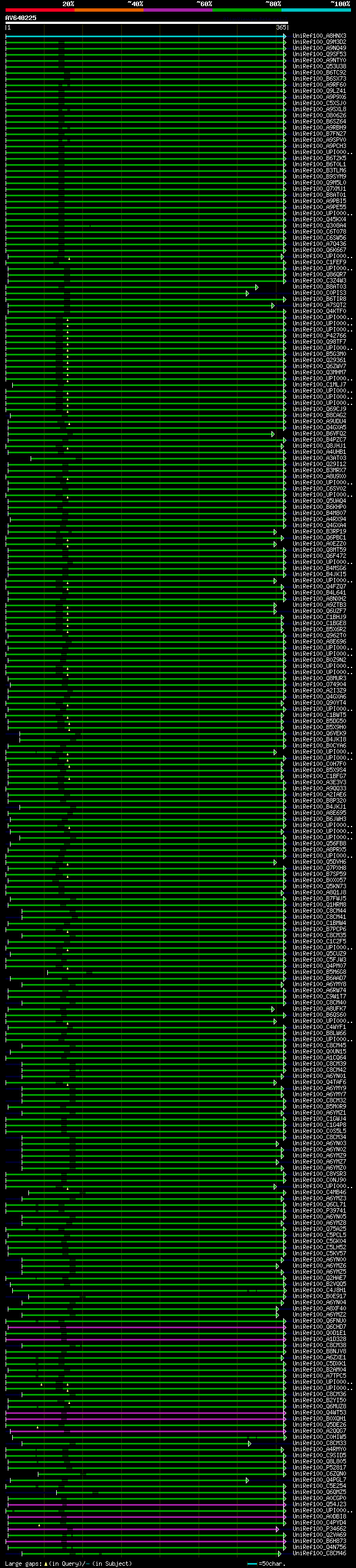The width and height of the screenshot is (356, 1568).
Task: Click the white query sequence ruler bar
Action: 147,23
